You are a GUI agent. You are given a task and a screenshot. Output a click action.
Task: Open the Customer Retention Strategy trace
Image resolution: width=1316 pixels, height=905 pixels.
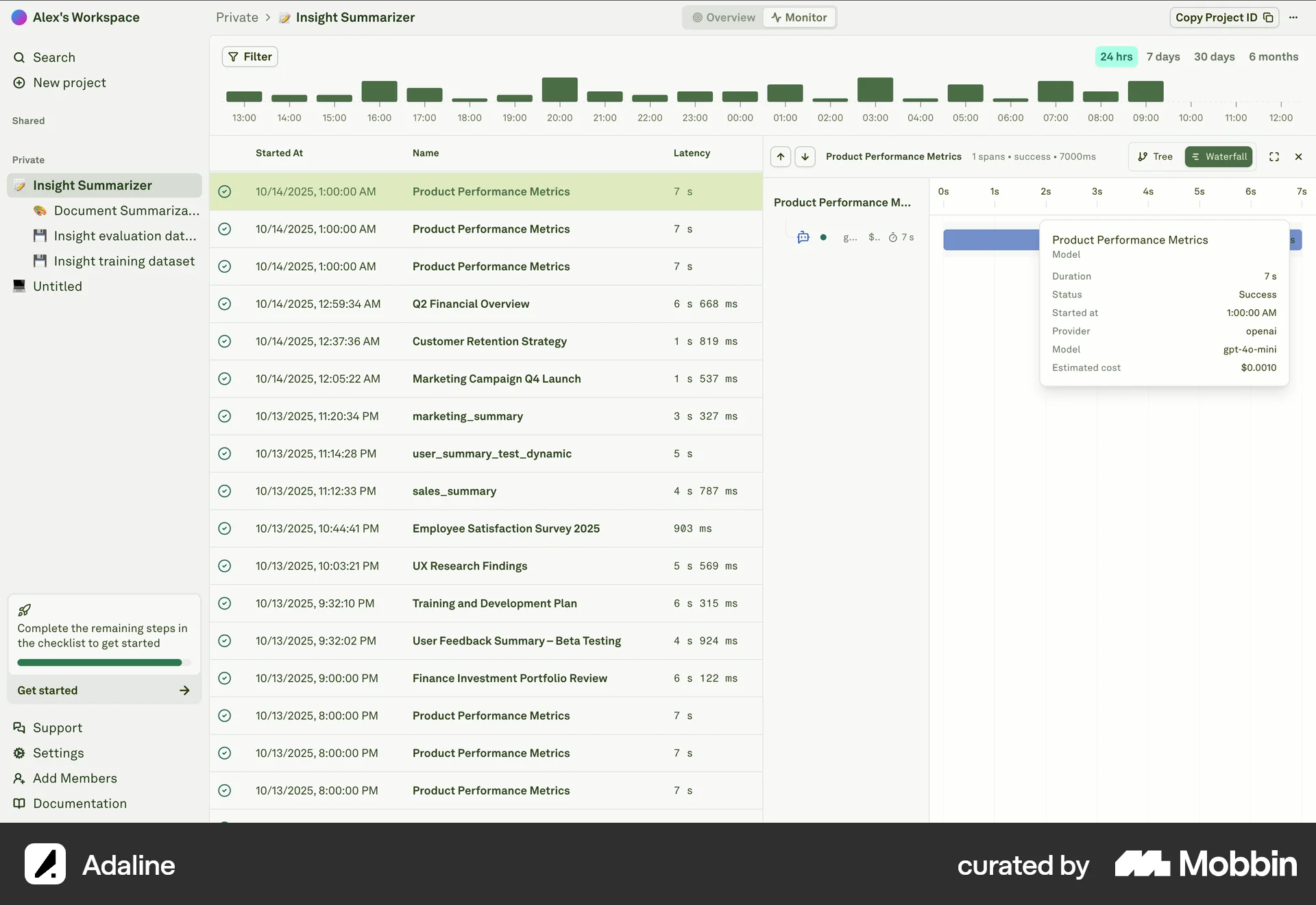486,341
